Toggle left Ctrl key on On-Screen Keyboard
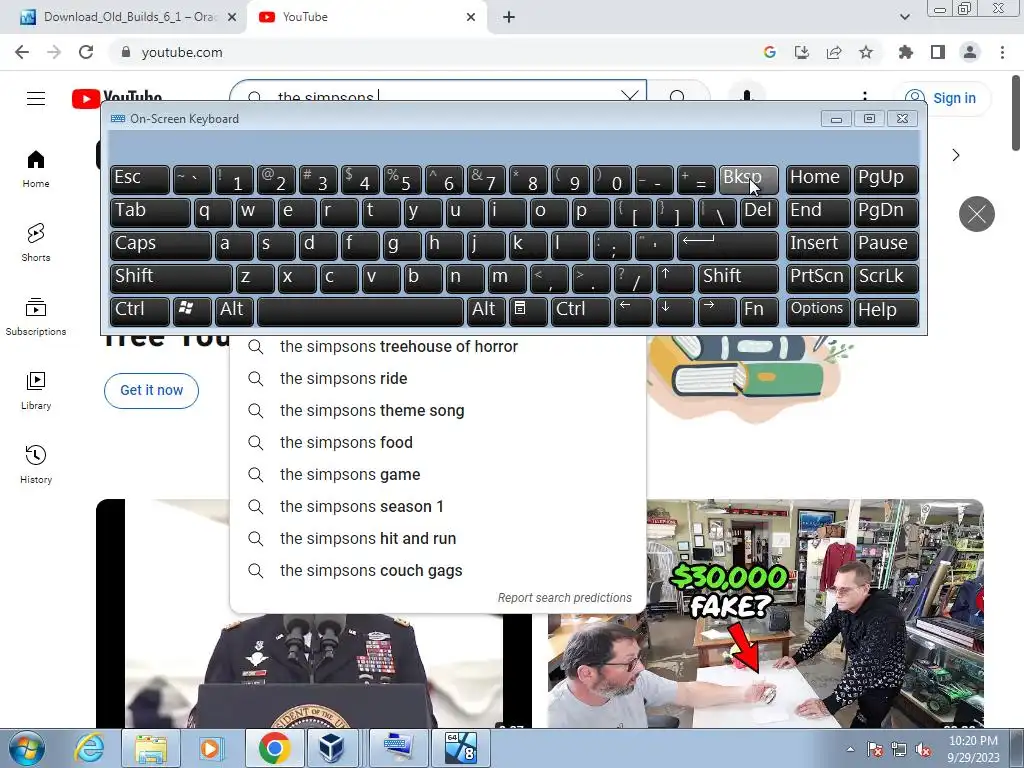 coord(140,311)
